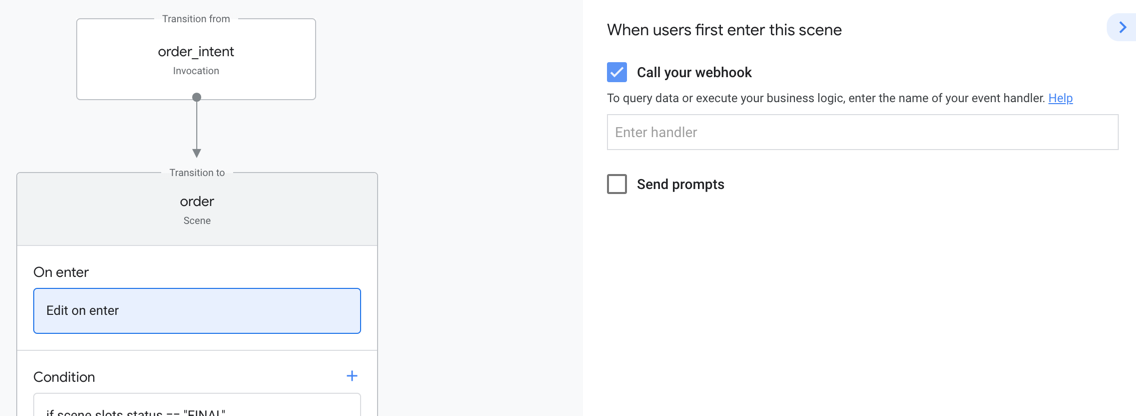Enable the Send prompts checkbox

[x=617, y=184]
